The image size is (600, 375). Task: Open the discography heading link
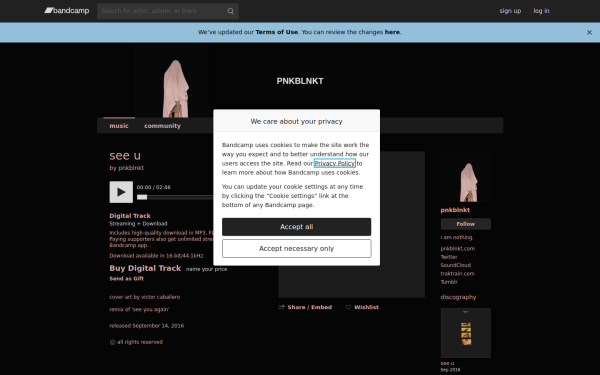[x=458, y=297]
